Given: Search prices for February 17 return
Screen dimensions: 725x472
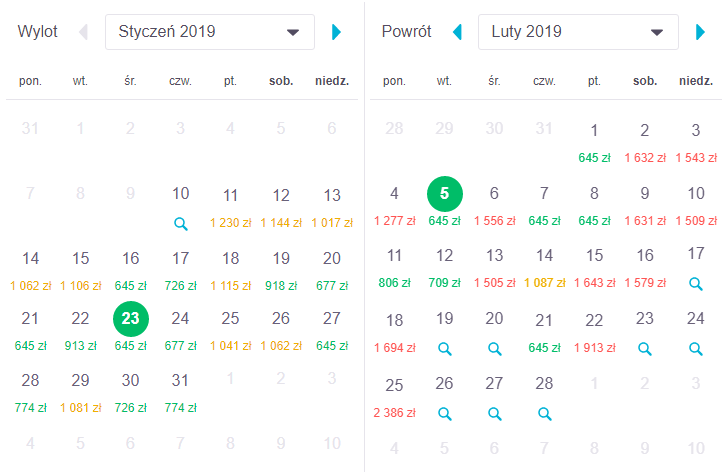Looking at the screenshot, I should (695, 283).
